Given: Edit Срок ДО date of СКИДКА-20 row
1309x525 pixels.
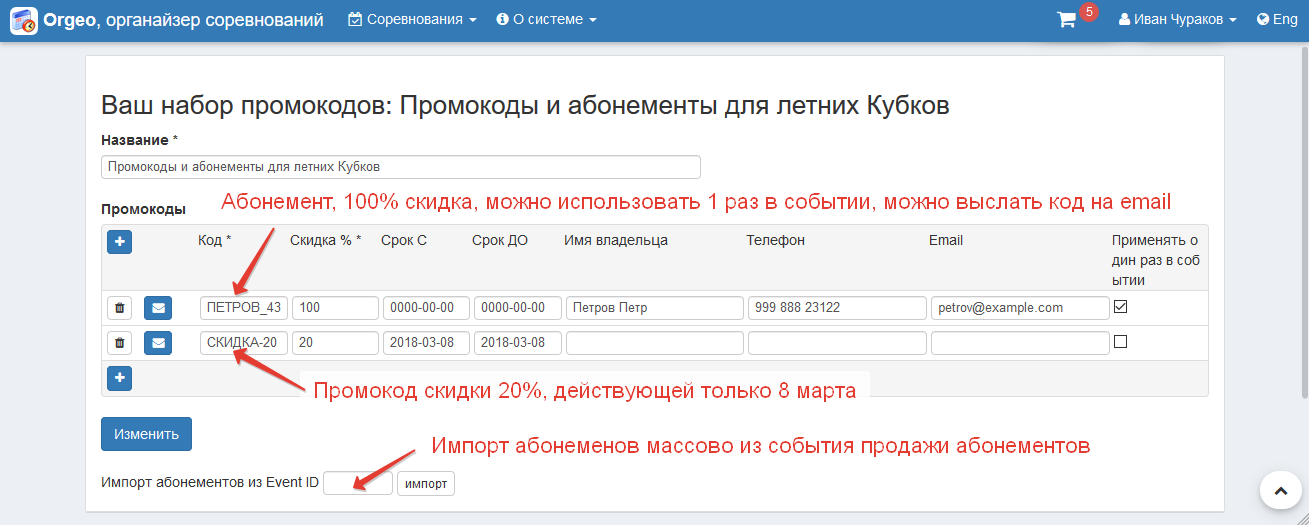Looking at the screenshot, I should point(517,343).
